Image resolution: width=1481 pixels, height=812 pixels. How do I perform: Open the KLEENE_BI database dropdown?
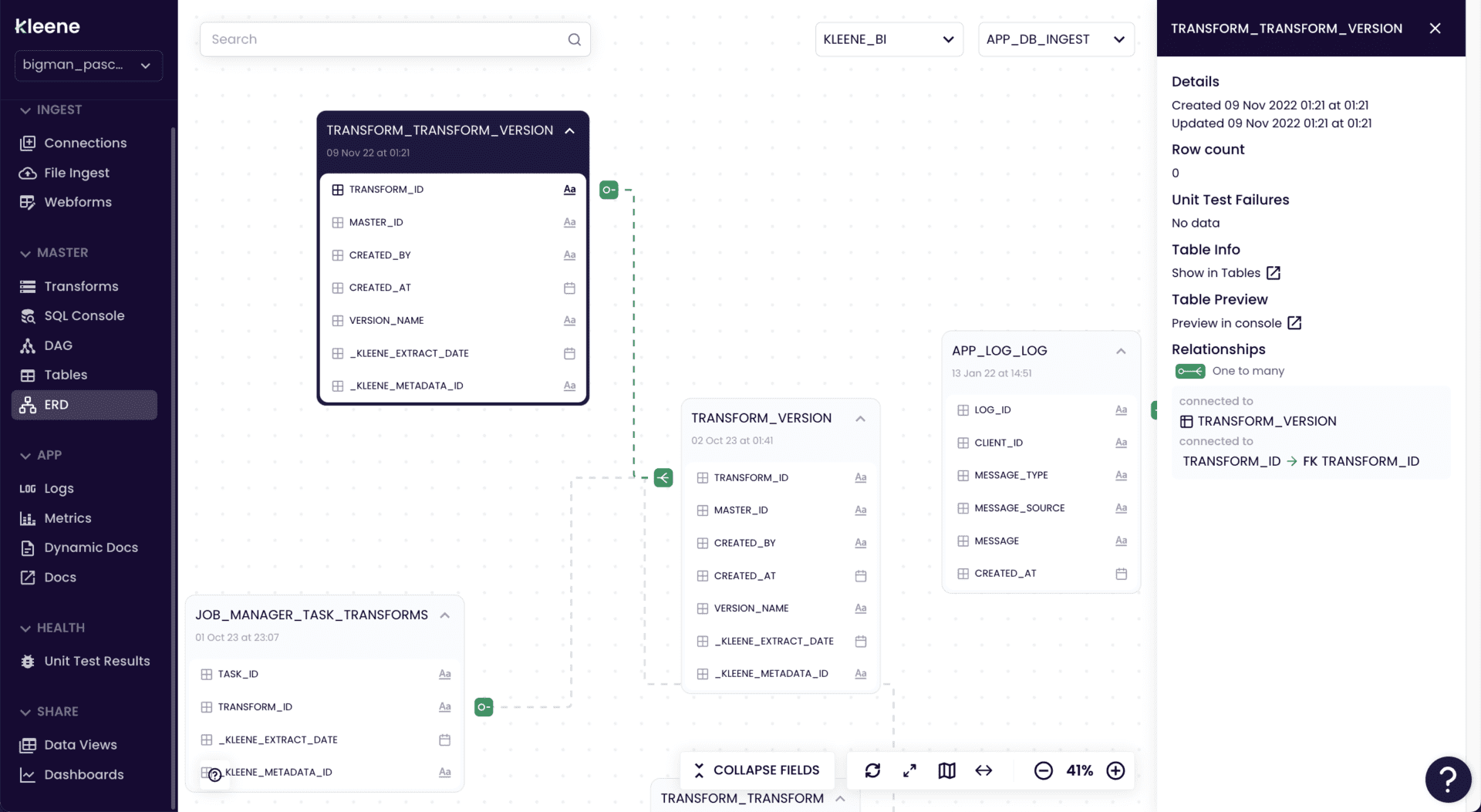tap(889, 39)
